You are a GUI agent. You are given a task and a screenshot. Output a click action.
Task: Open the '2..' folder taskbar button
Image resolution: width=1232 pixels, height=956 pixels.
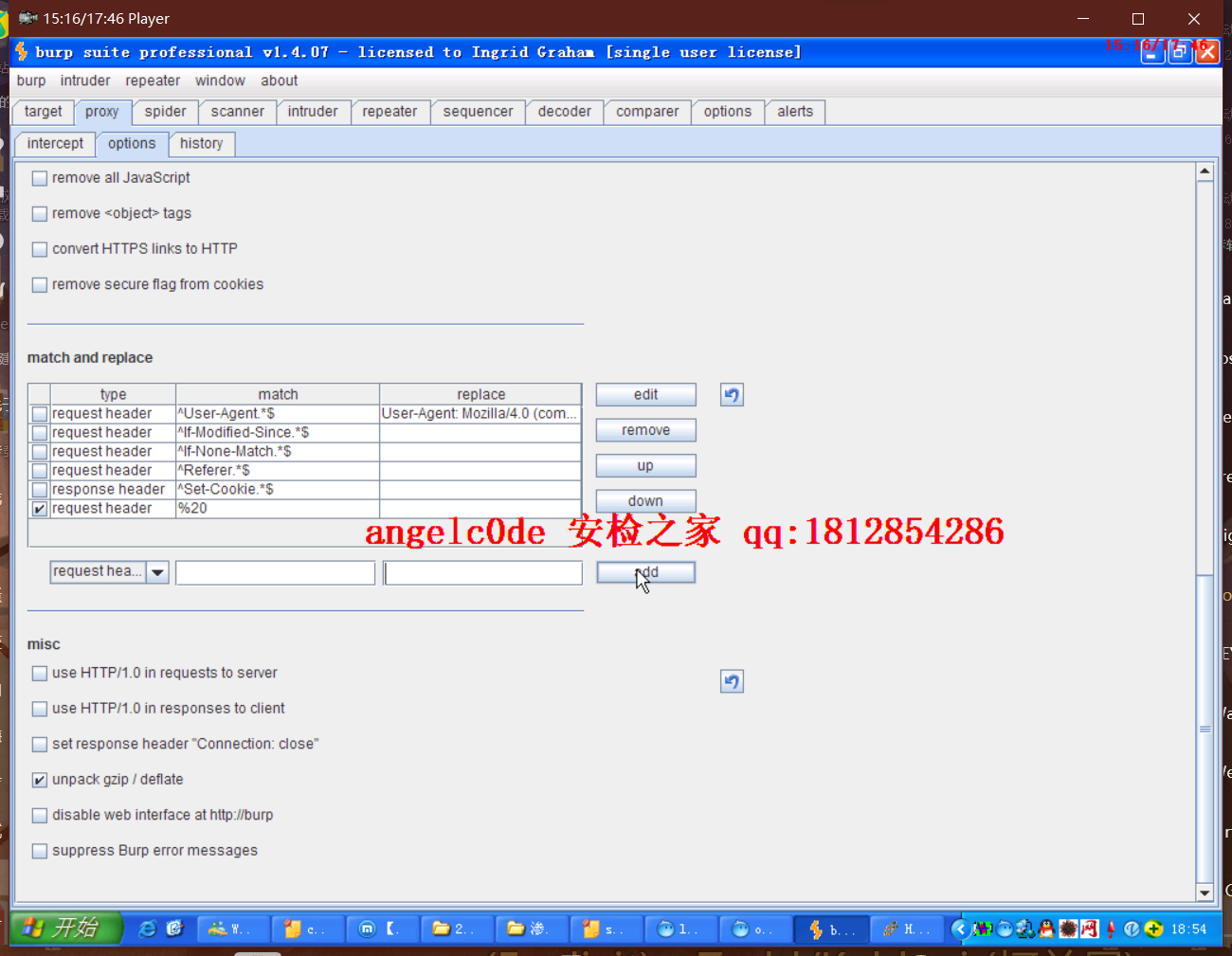(x=458, y=929)
